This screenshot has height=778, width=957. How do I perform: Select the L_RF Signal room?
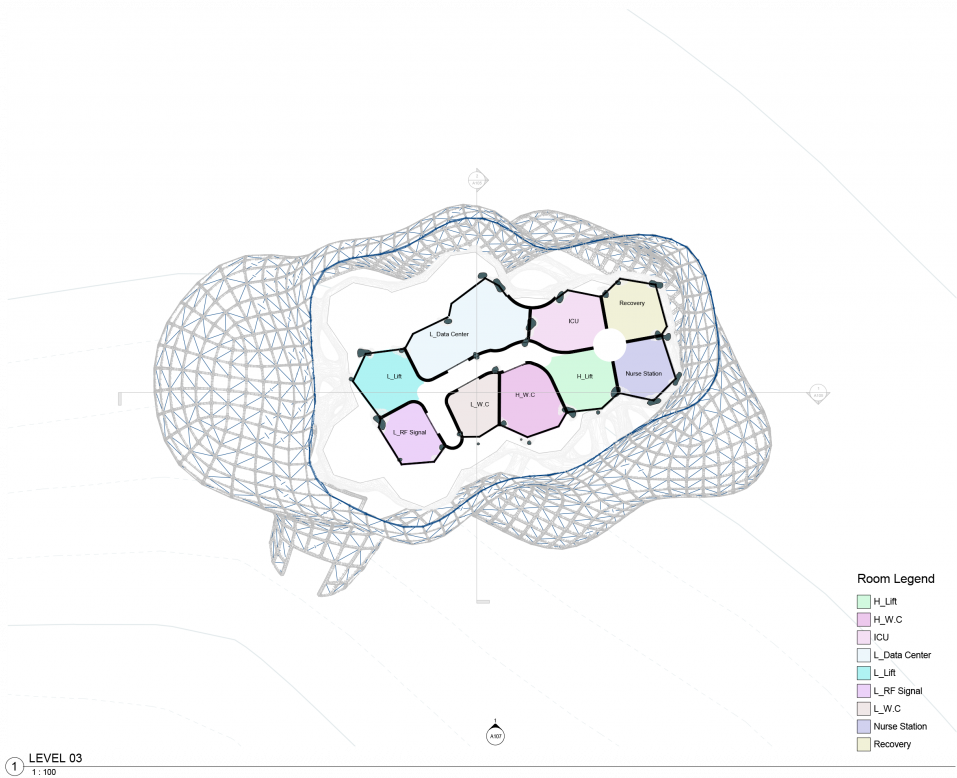point(410,432)
